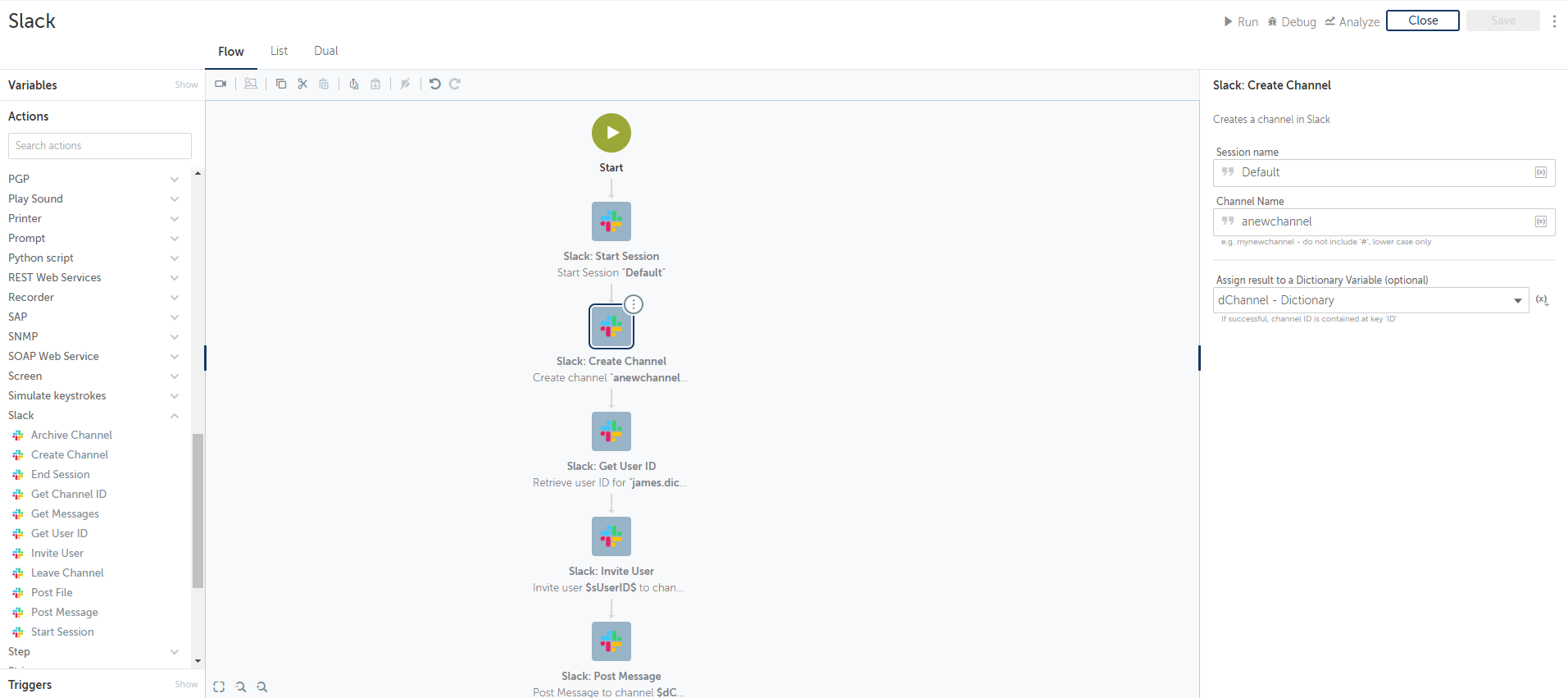Select the Slack: Create Channel node icon
The width and height of the screenshot is (1568, 698).
pos(611,326)
